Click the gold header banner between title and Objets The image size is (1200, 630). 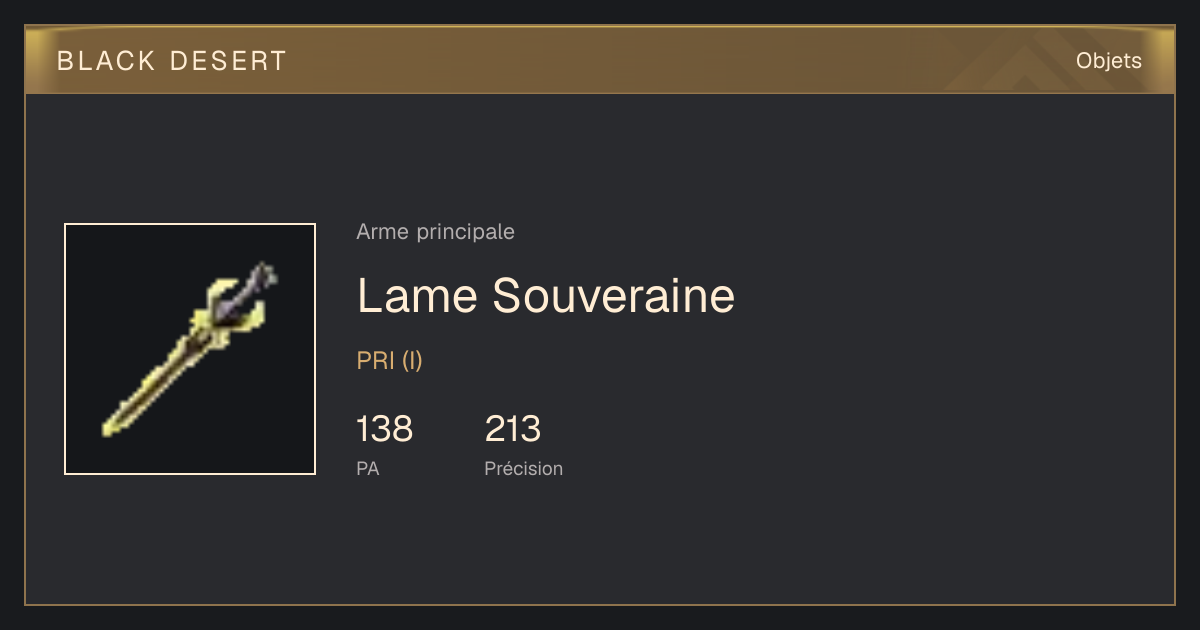tap(680, 61)
